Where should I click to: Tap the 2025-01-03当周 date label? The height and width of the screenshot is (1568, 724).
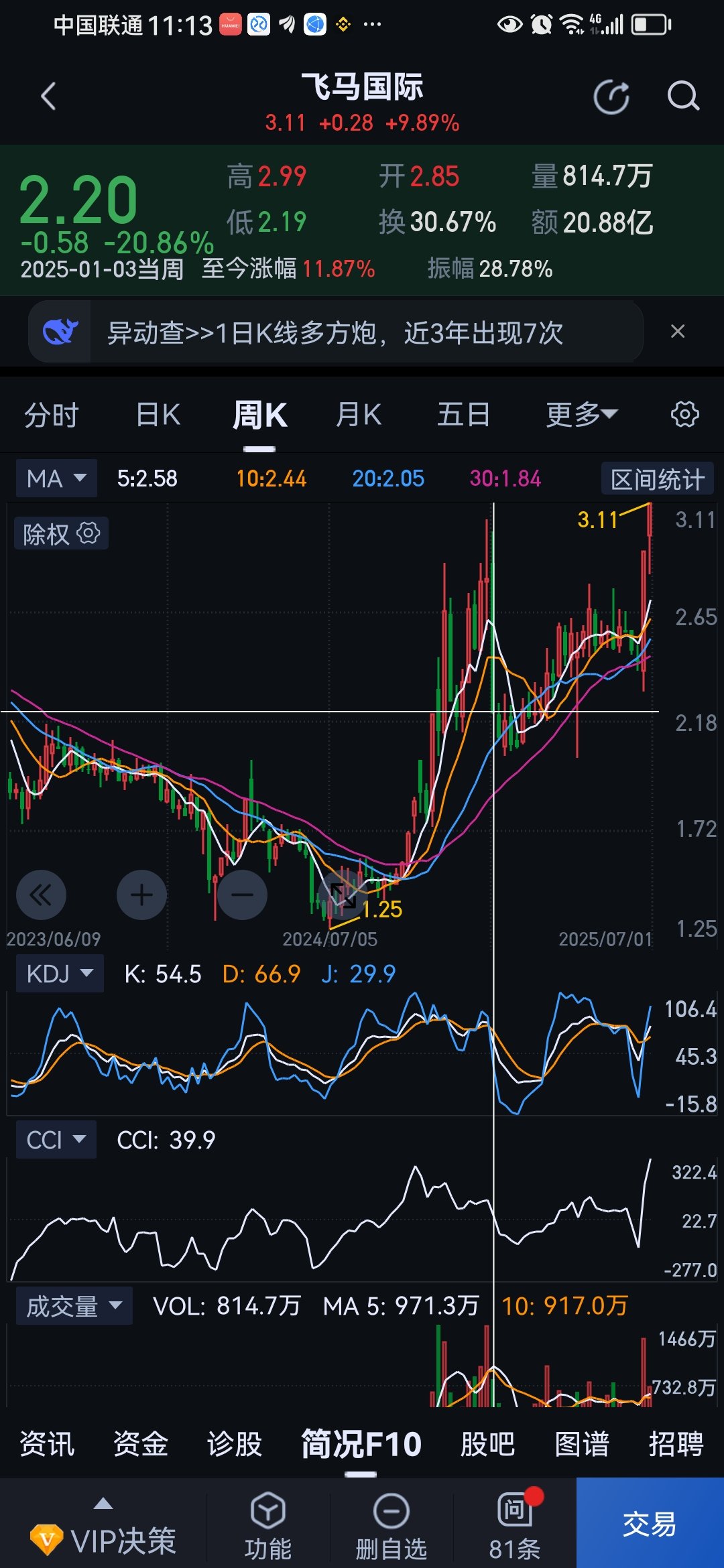point(102,269)
